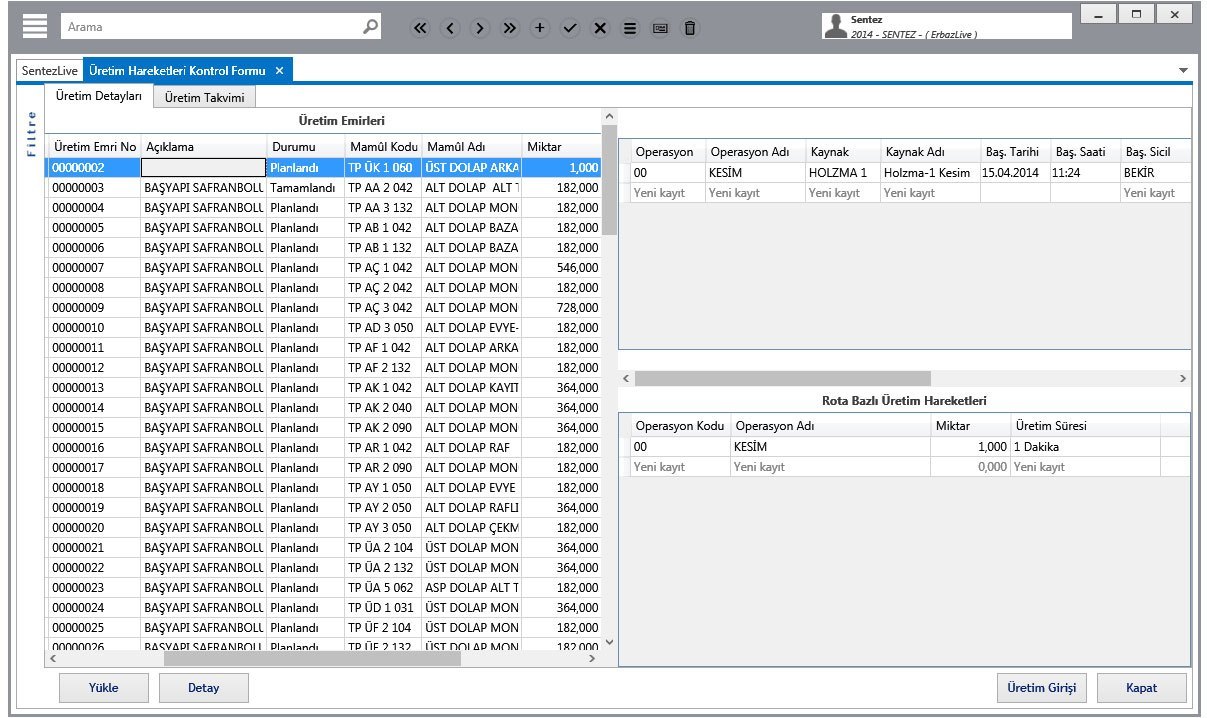Open the list view toolbar icon

[x=630, y=28]
